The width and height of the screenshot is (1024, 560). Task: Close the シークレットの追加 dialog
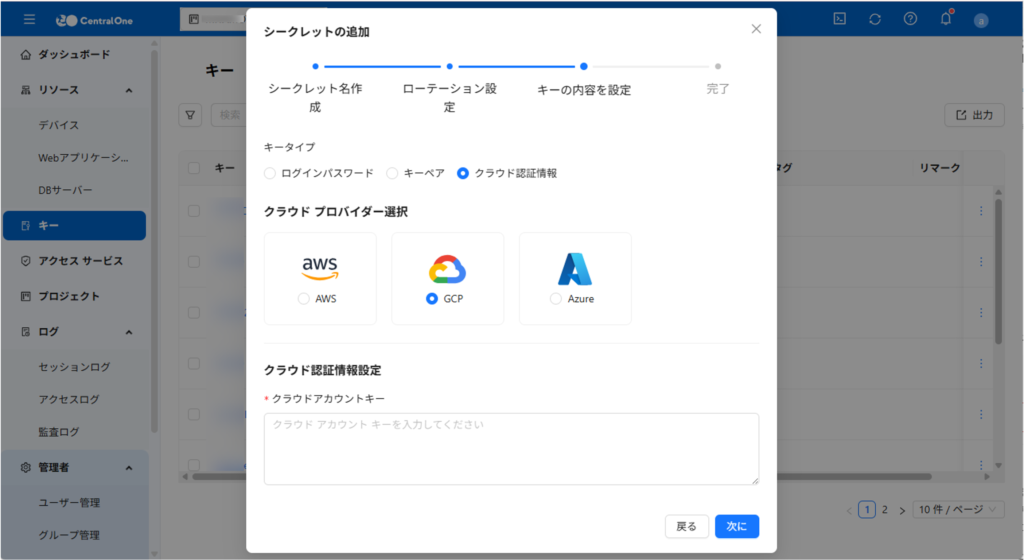coord(756,29)
